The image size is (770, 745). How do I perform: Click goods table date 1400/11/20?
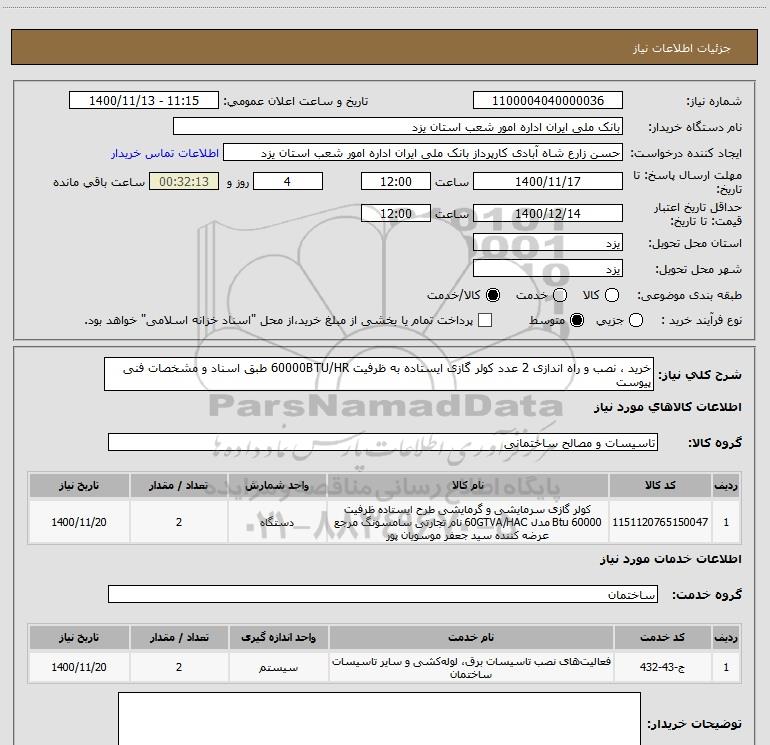pos(79,522)
